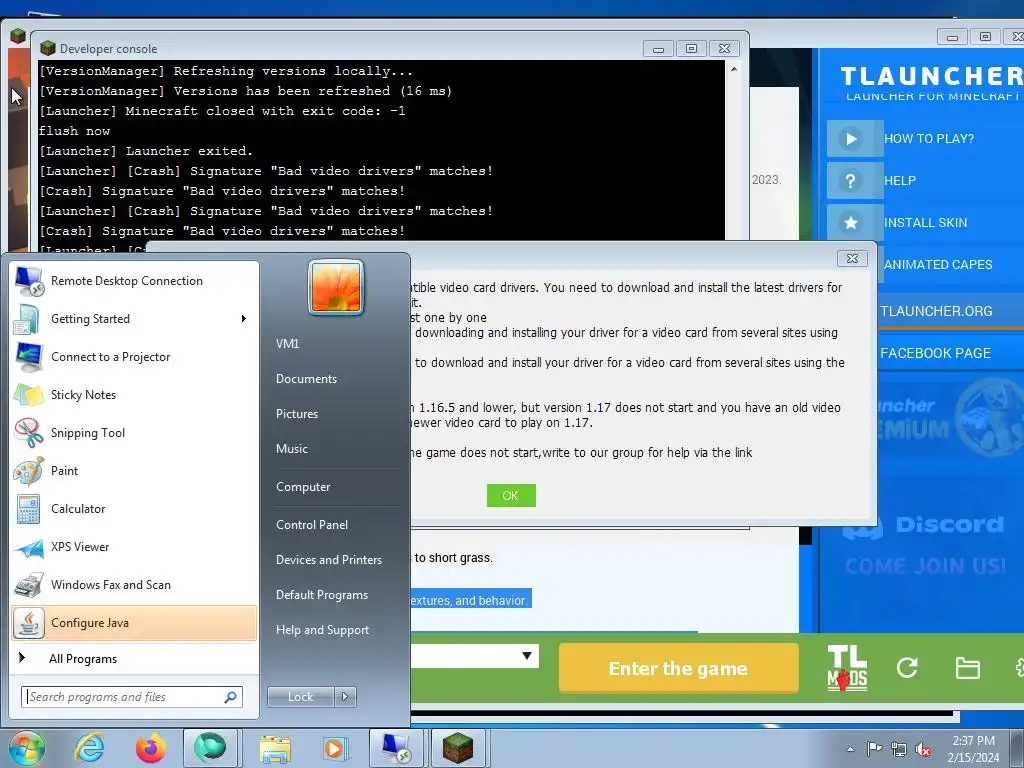Open Remote Desktop Connection from Start menu
Image resolution: width=1024 pixels, height=768 pixels.
pos(134,281)
